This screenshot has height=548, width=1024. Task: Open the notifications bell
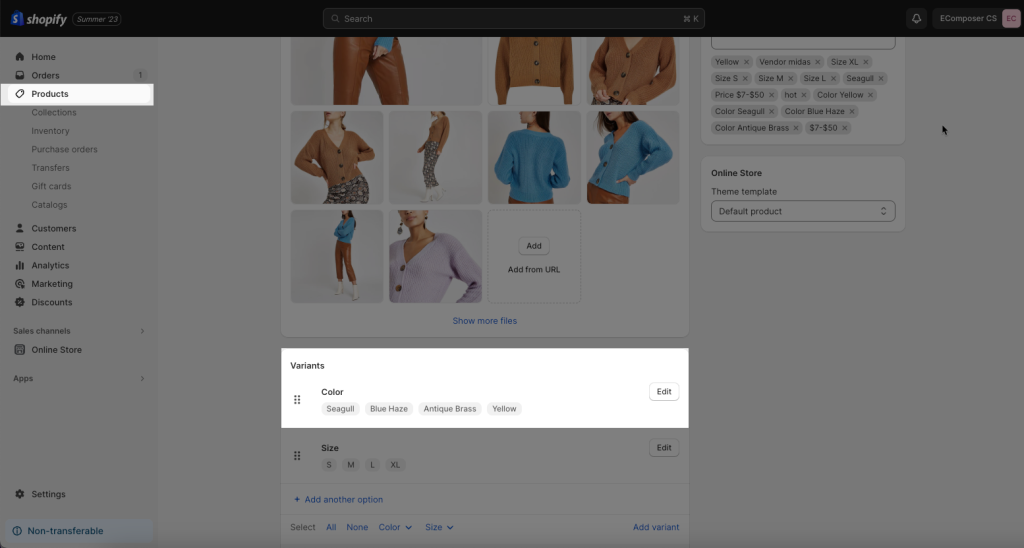pyautogui.click(x=916, y=18)
